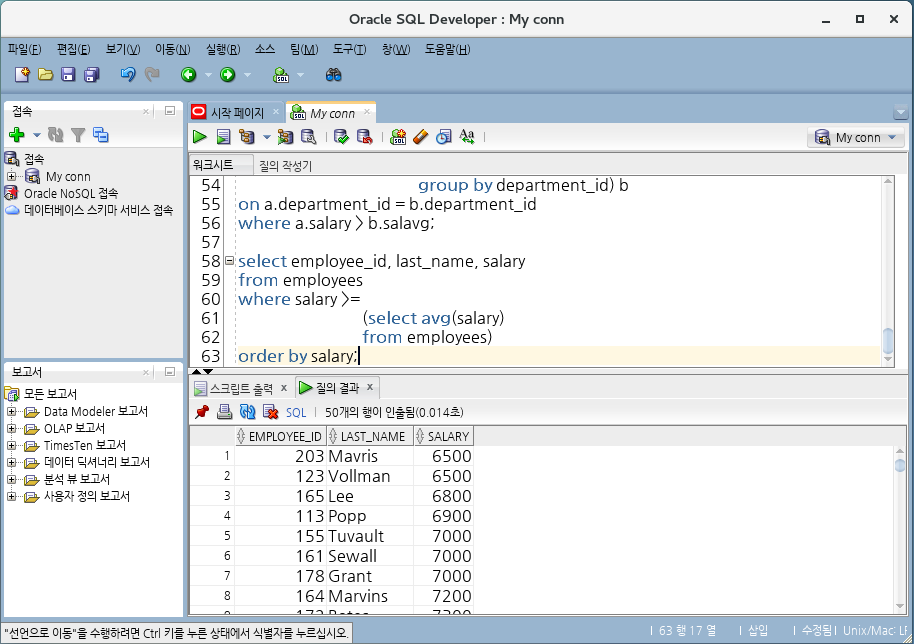Expand 분석 뷰 보고서 folder
This screenshot has width=914, height=644.
point(11,479)
